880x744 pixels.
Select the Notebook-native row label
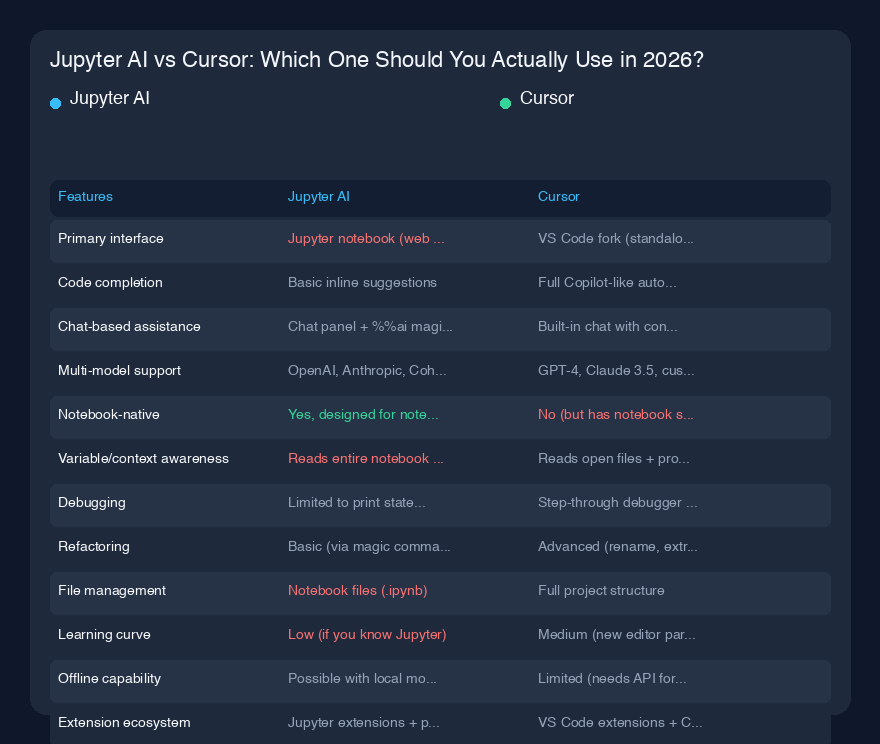108,415
